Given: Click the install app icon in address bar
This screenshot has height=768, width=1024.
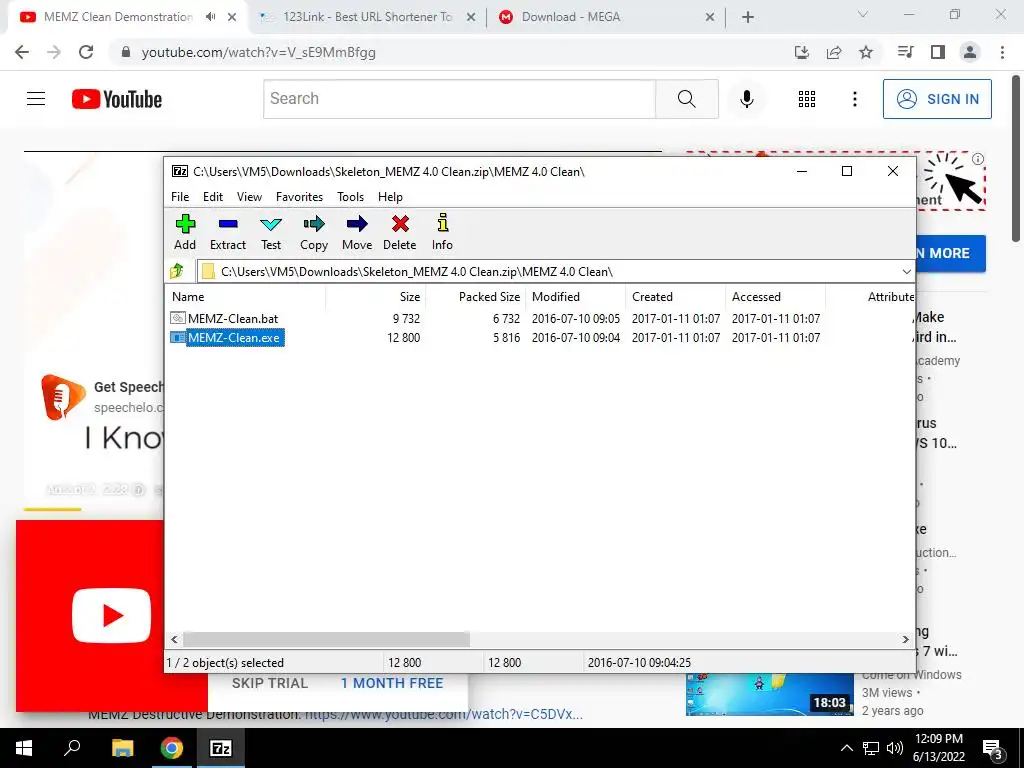Looking at the screenshot, I should [x=802, y=52].
